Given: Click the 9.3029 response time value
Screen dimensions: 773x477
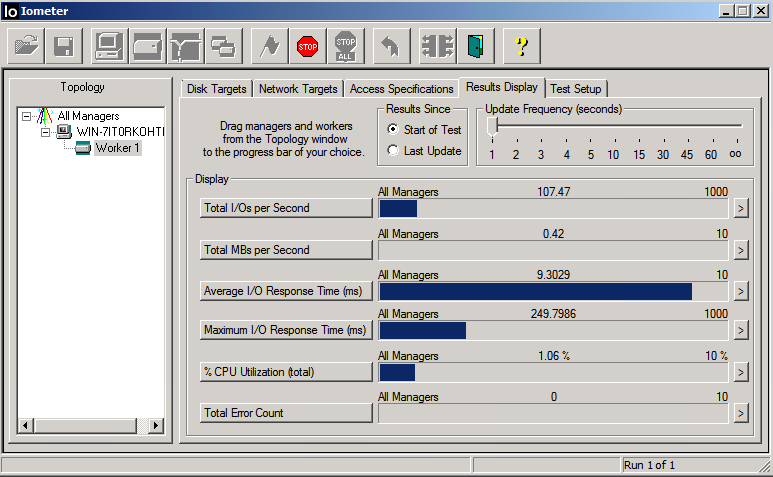Looking at the screenshot, I should pyautogui.click(x=553, y=274).
